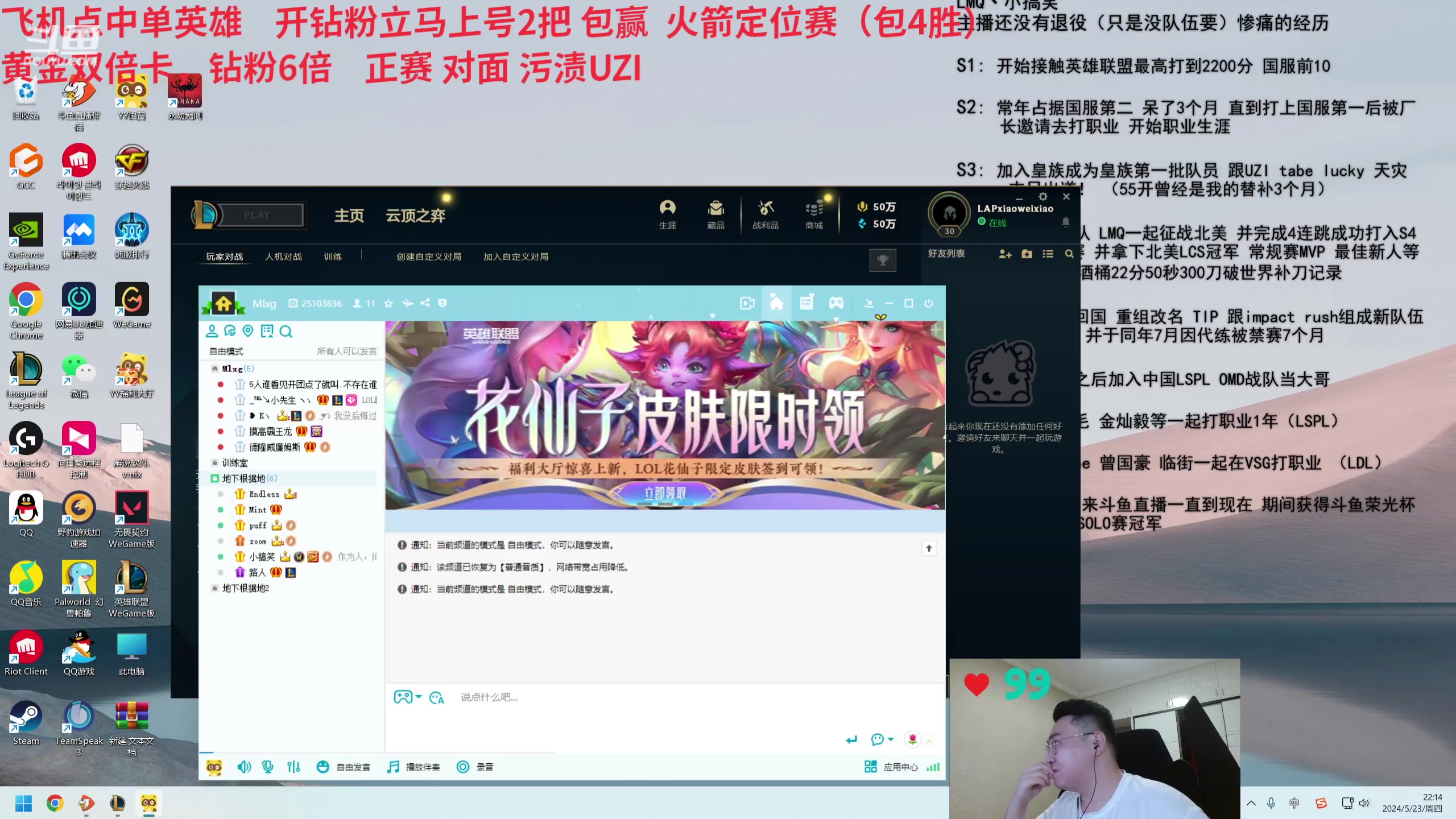Open the audio mixer sliders icon
The image size is (1456, 819).
[293, 767]
